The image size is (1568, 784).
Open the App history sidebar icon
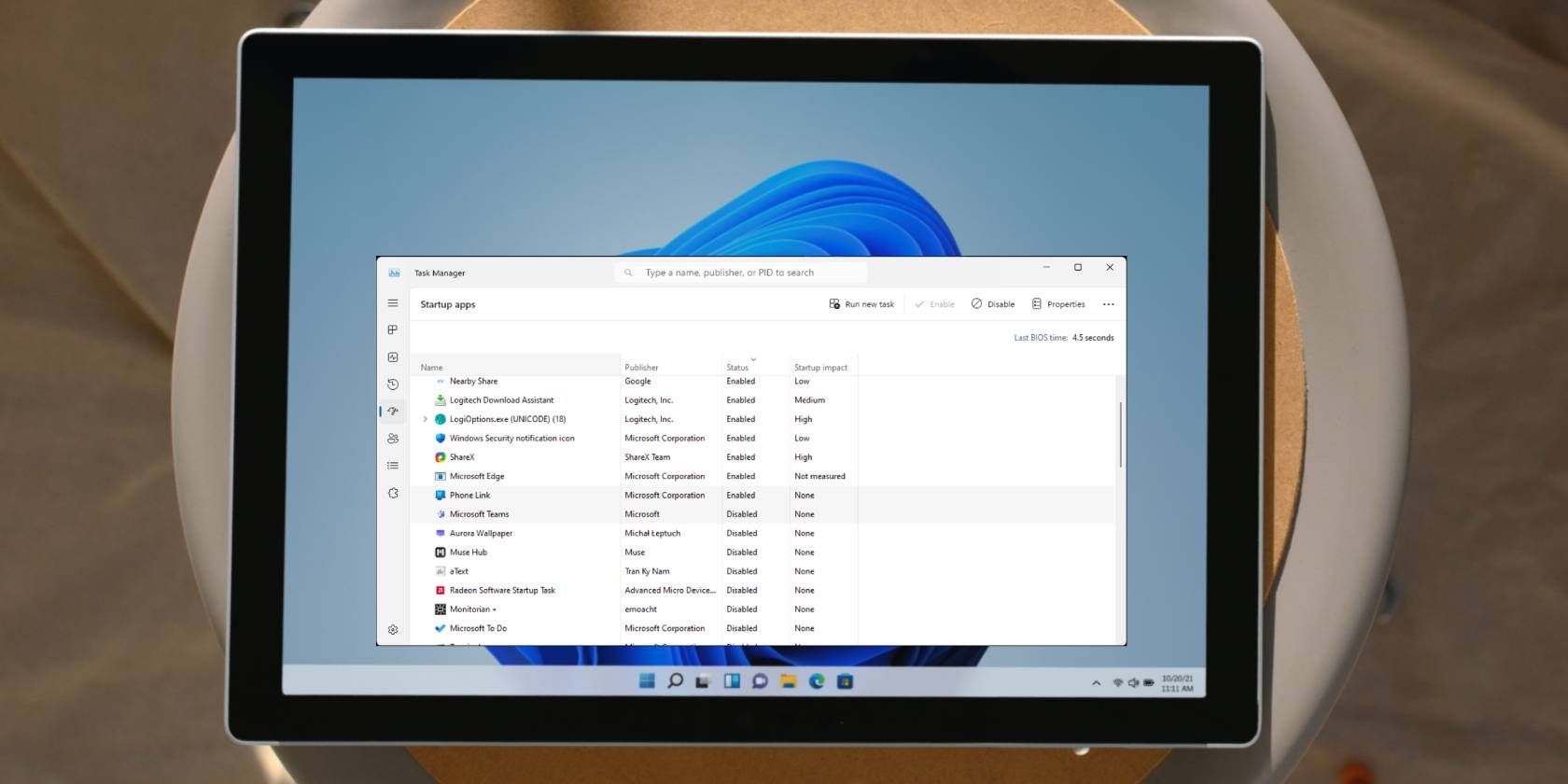coord(393,384)
